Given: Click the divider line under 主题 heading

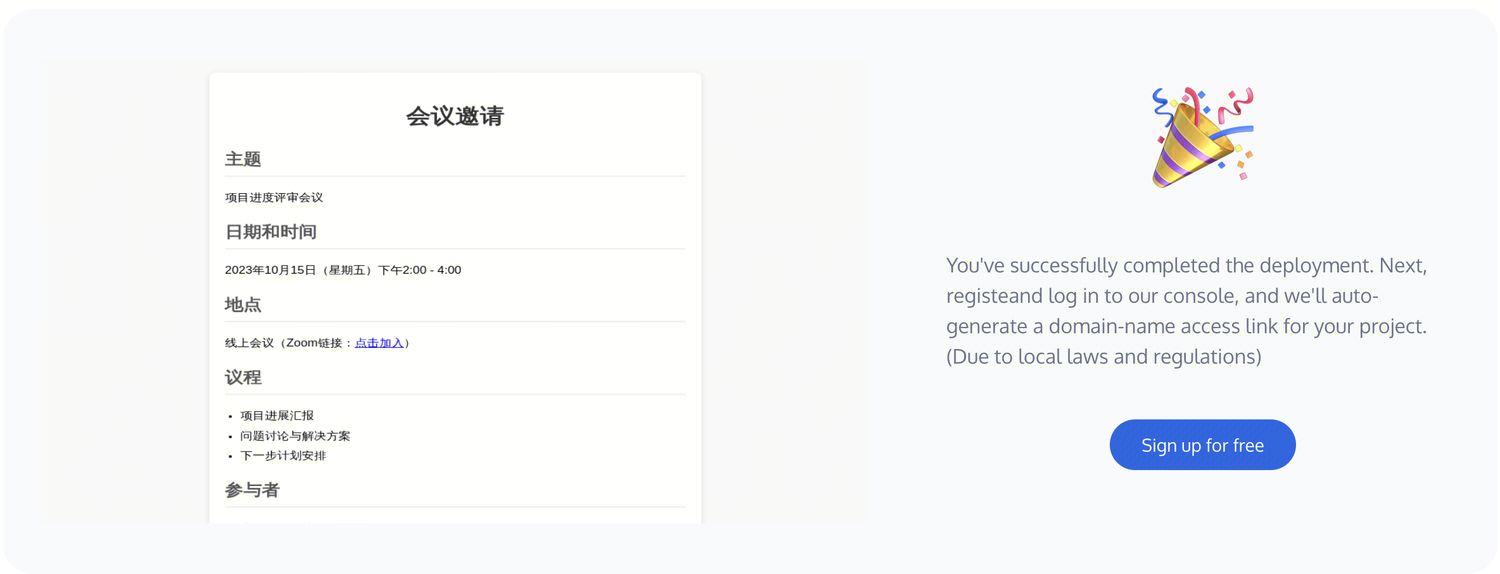Looking at the screenshot, I should (455, 176).
